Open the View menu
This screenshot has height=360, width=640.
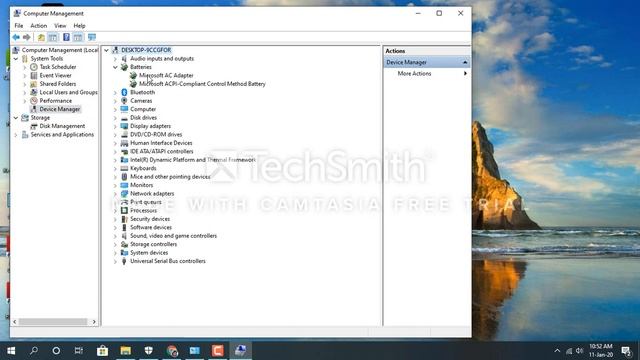pyautogui.click(x=60, y=26)
